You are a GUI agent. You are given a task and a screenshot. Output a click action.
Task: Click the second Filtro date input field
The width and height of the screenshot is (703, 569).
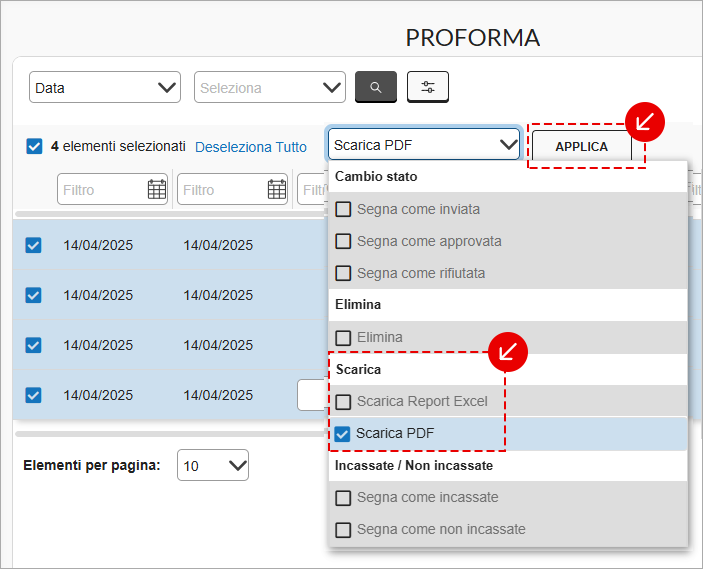tap(233, 189)
